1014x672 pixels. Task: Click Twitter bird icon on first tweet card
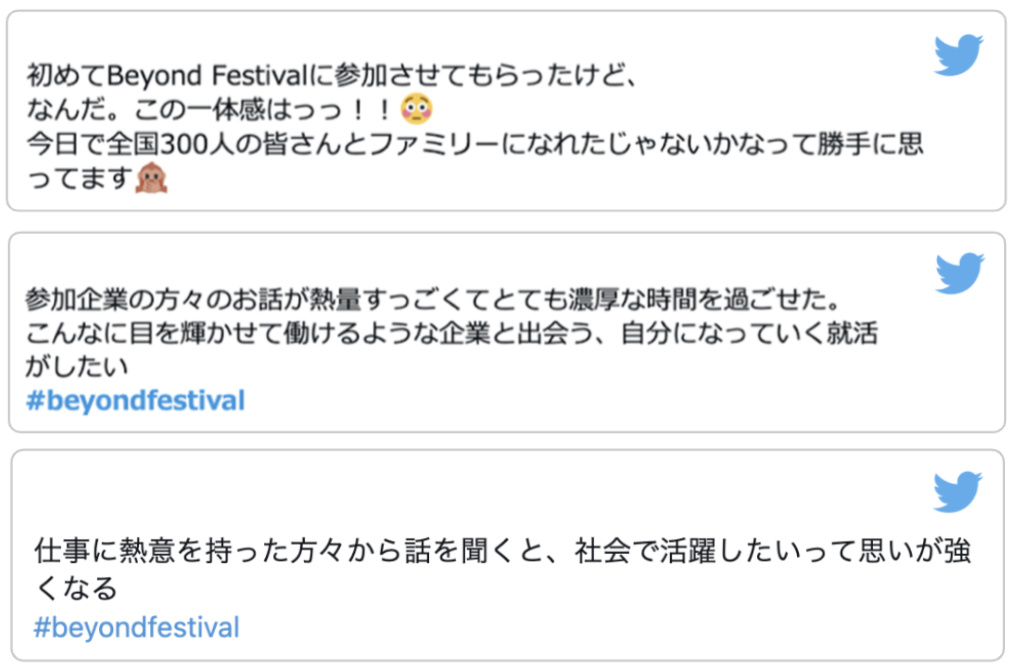coord(958,56)
